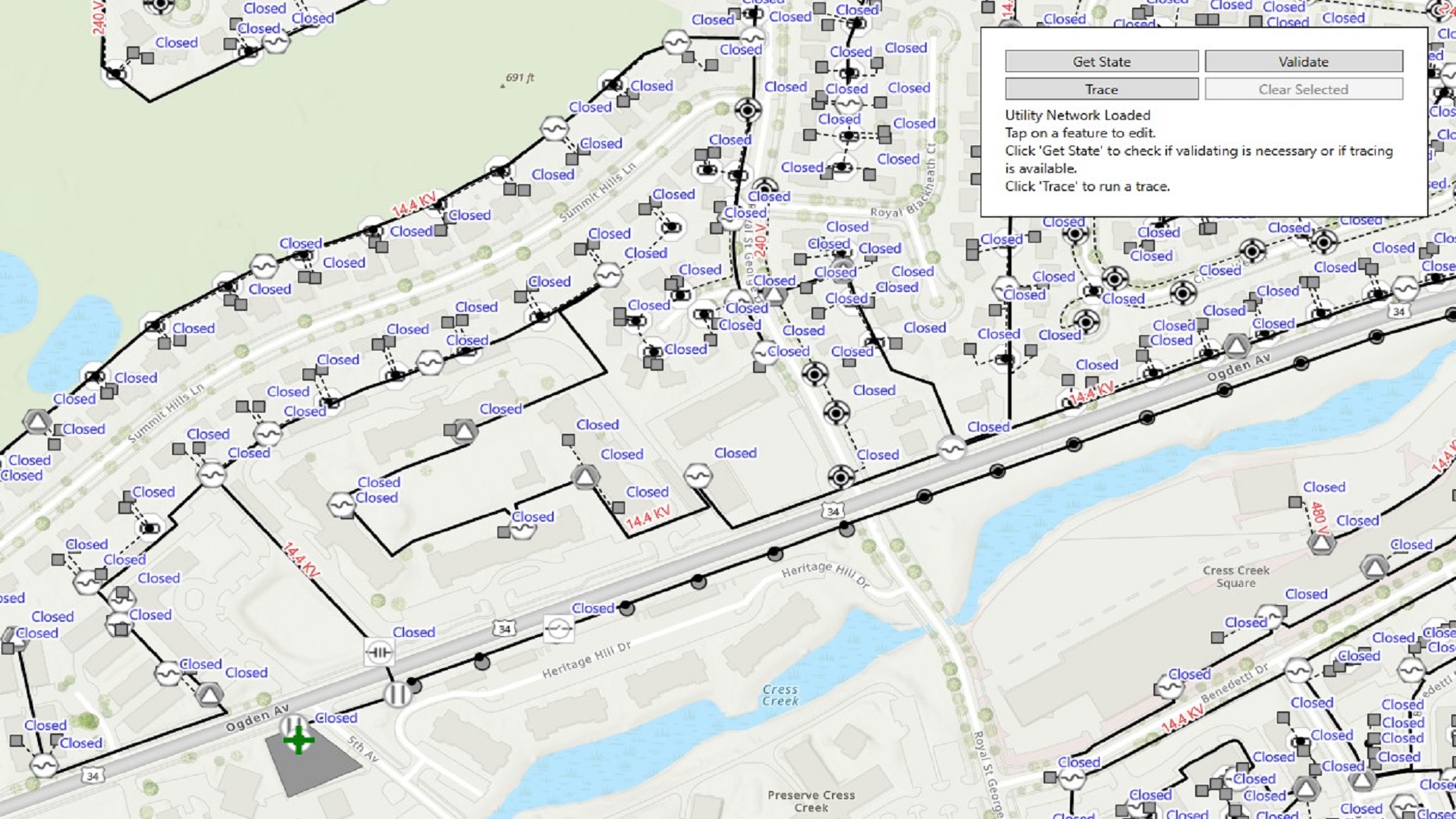Screen dimensions: 1456x819
Task: Select the green cross starting-point marker
Action: pos(298,739)
